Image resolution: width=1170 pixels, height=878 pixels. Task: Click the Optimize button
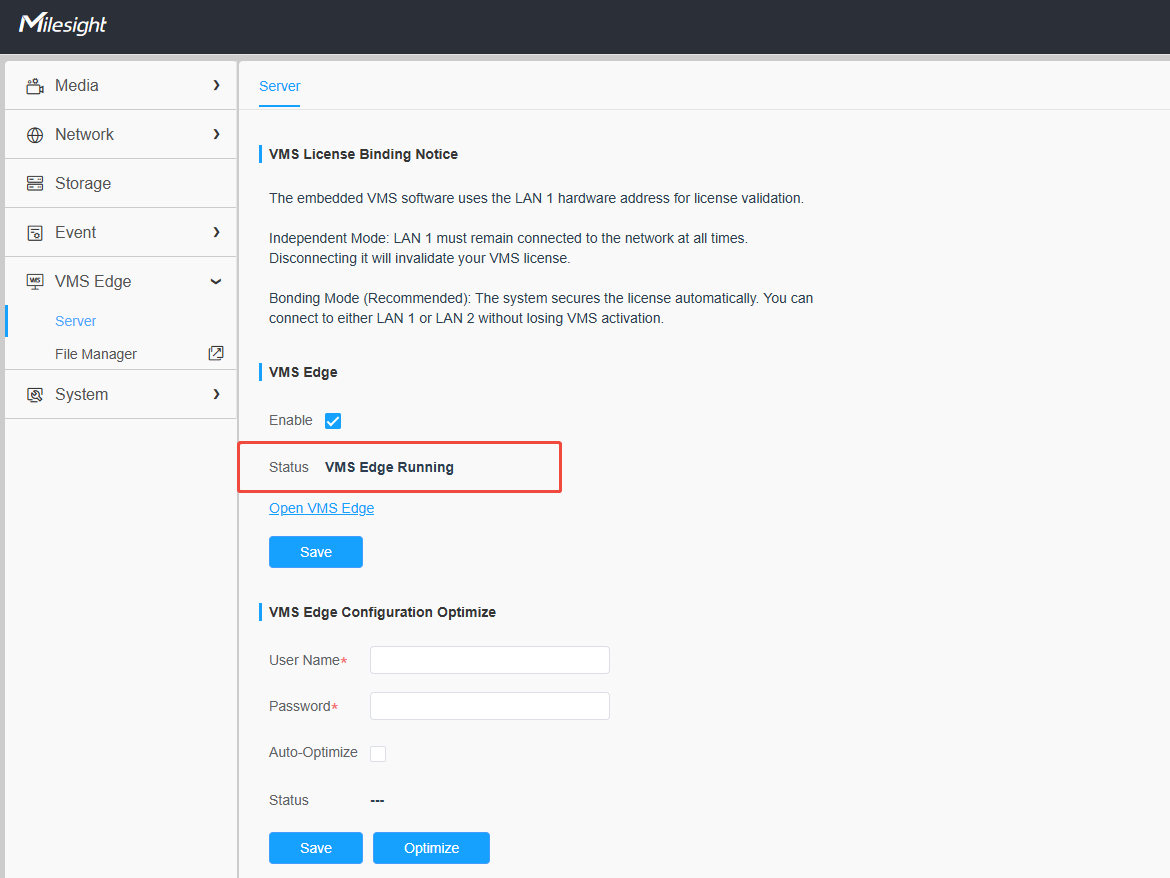pyautogui.click(x=431, y=848)
